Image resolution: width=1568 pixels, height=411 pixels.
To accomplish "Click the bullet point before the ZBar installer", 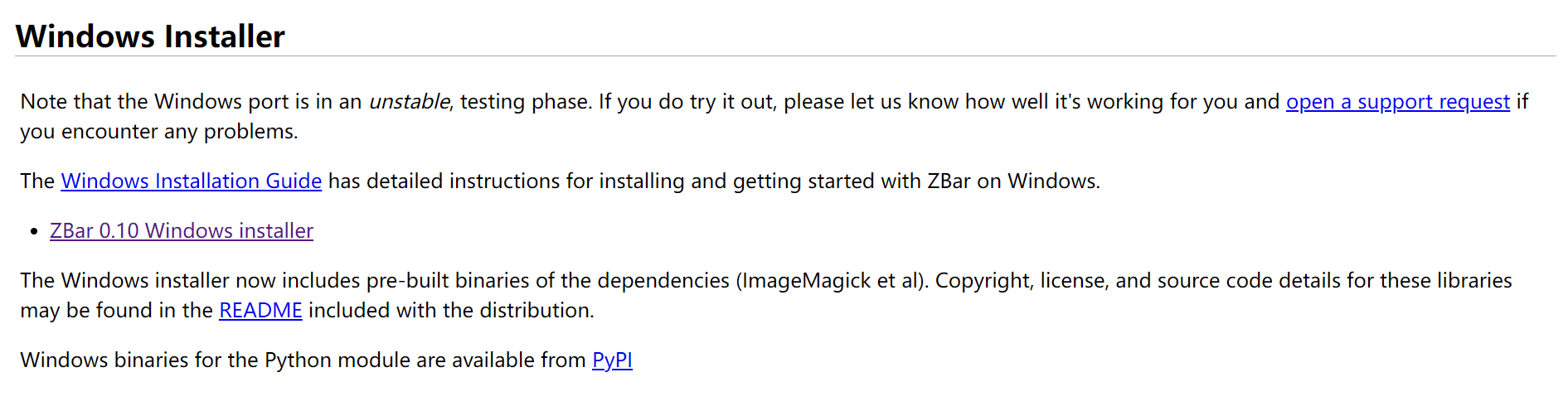I will (34, 232).
